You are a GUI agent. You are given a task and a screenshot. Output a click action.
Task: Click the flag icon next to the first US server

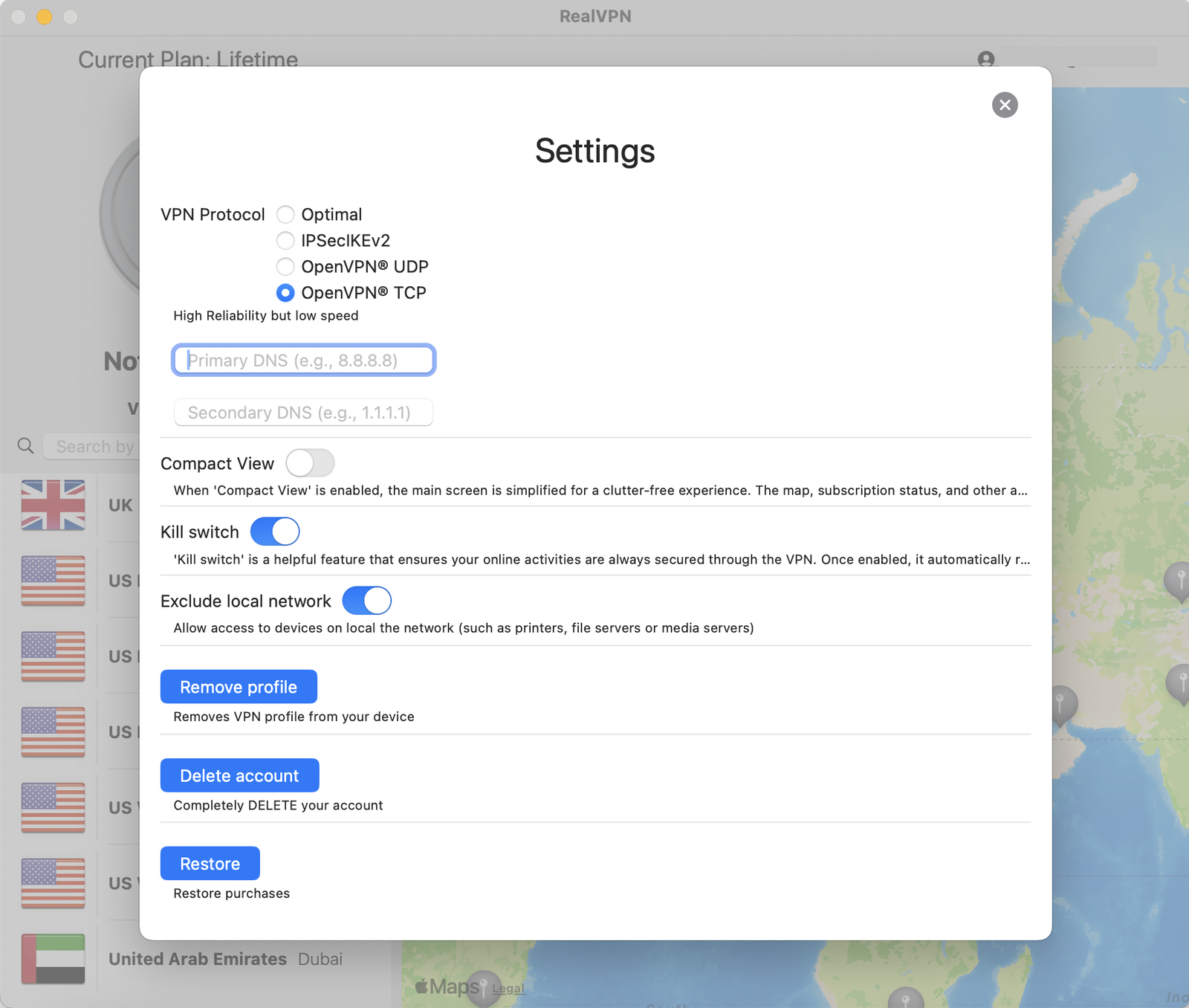pos(53,581)
